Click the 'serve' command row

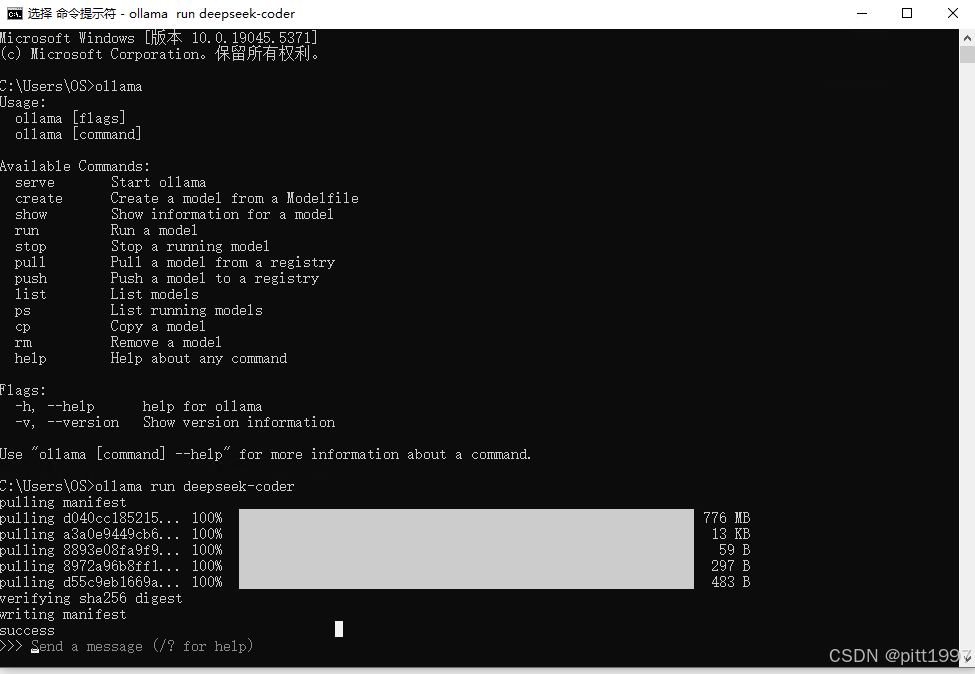tap(111, 183)
